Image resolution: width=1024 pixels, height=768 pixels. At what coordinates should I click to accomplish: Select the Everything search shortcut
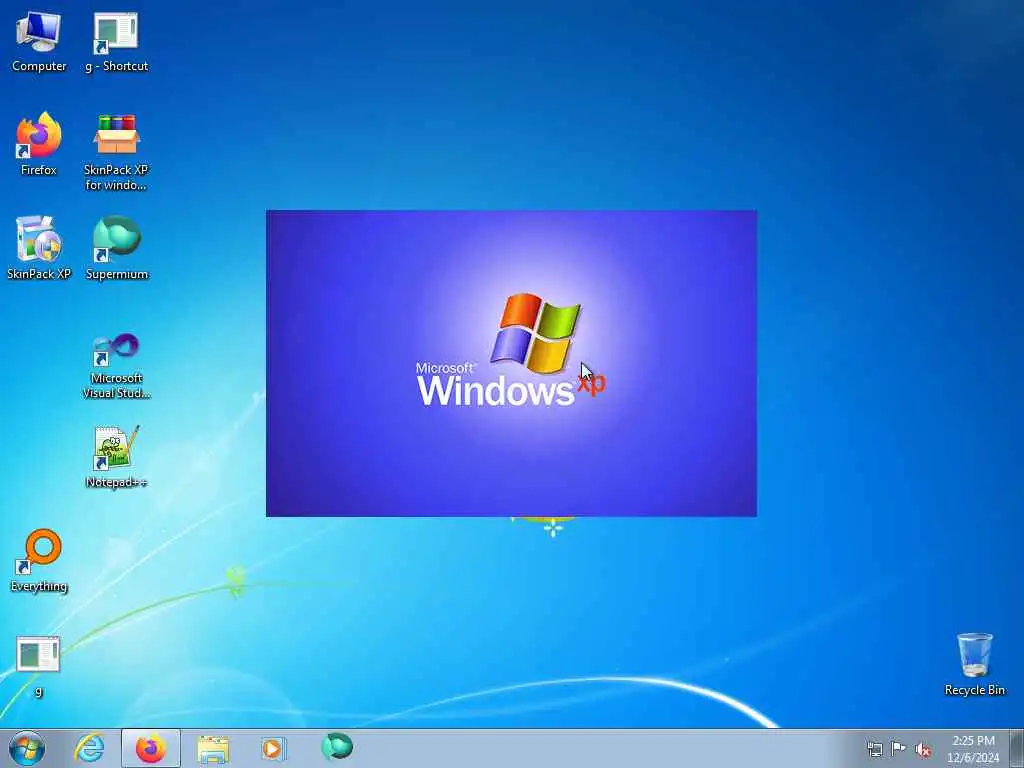point(39,560)
